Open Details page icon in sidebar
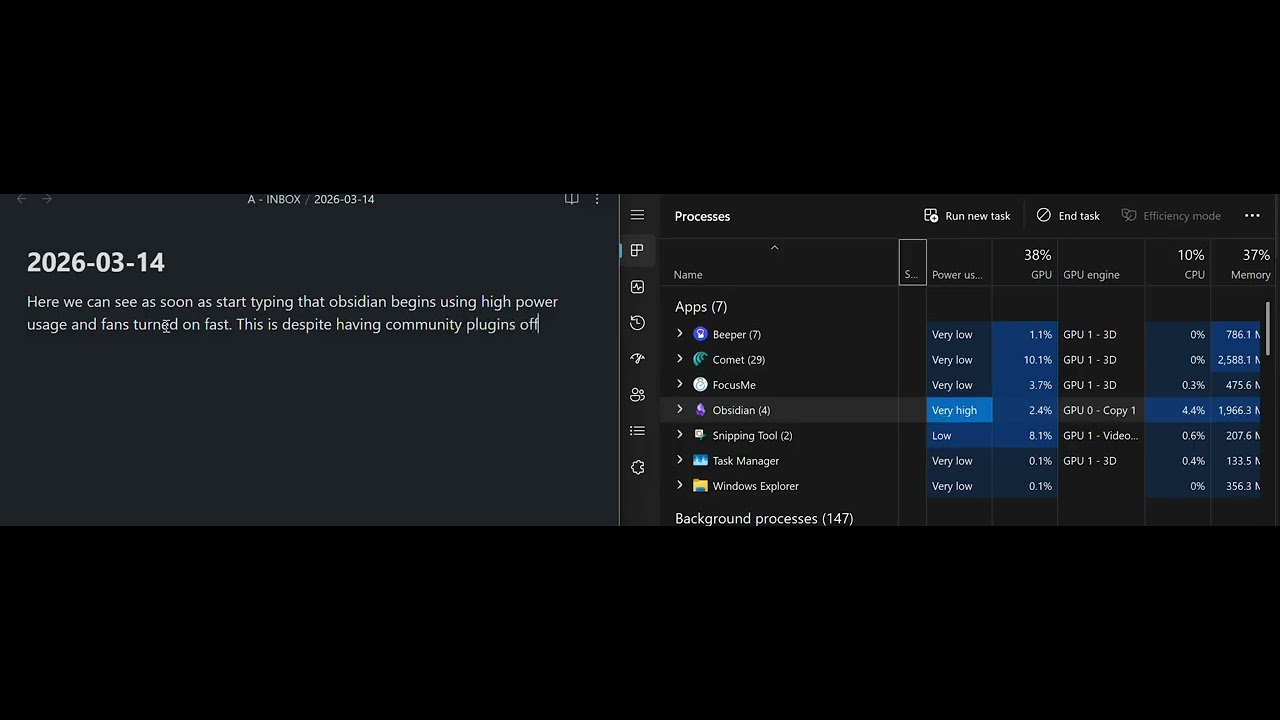The width and height of the screenshot is (1280, 720). [637, 431]
